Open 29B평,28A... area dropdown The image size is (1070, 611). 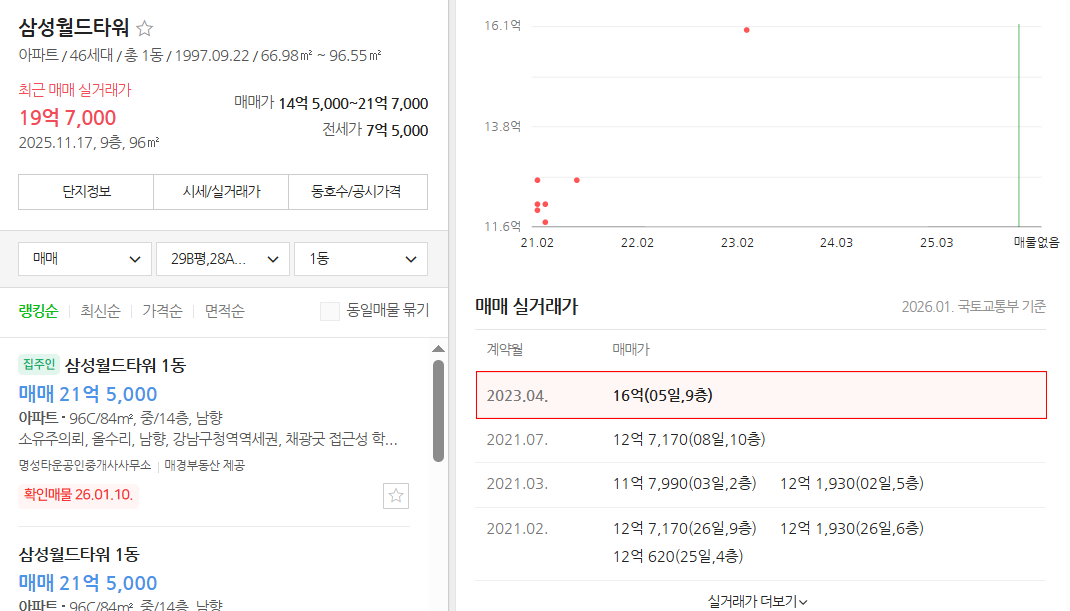click(x=222, y=259)
